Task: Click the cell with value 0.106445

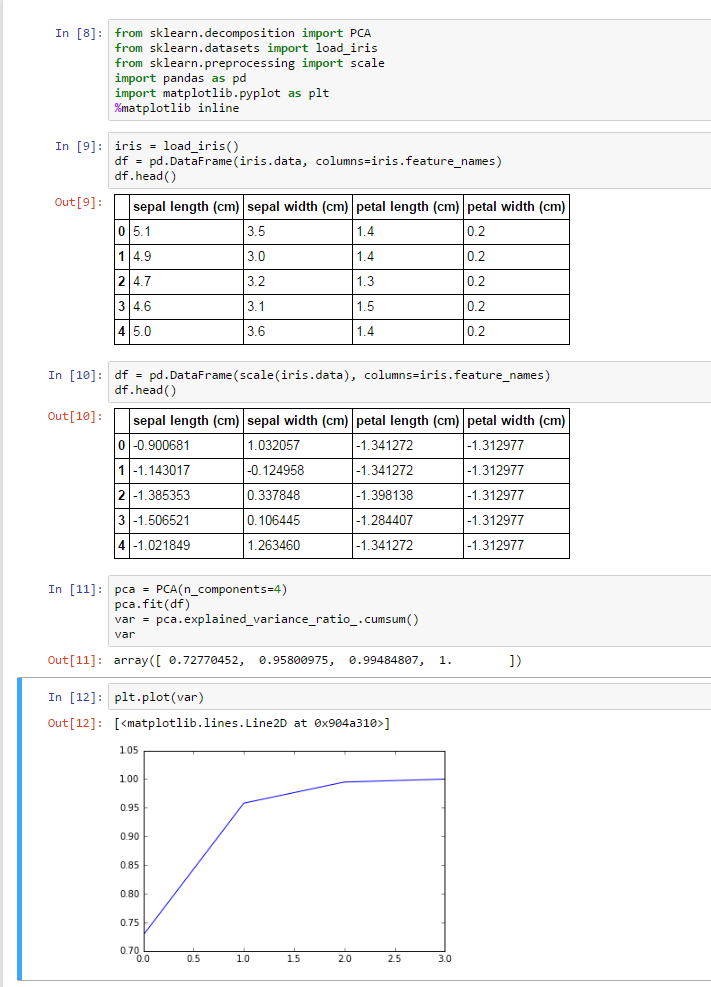Action: point(298,521)
